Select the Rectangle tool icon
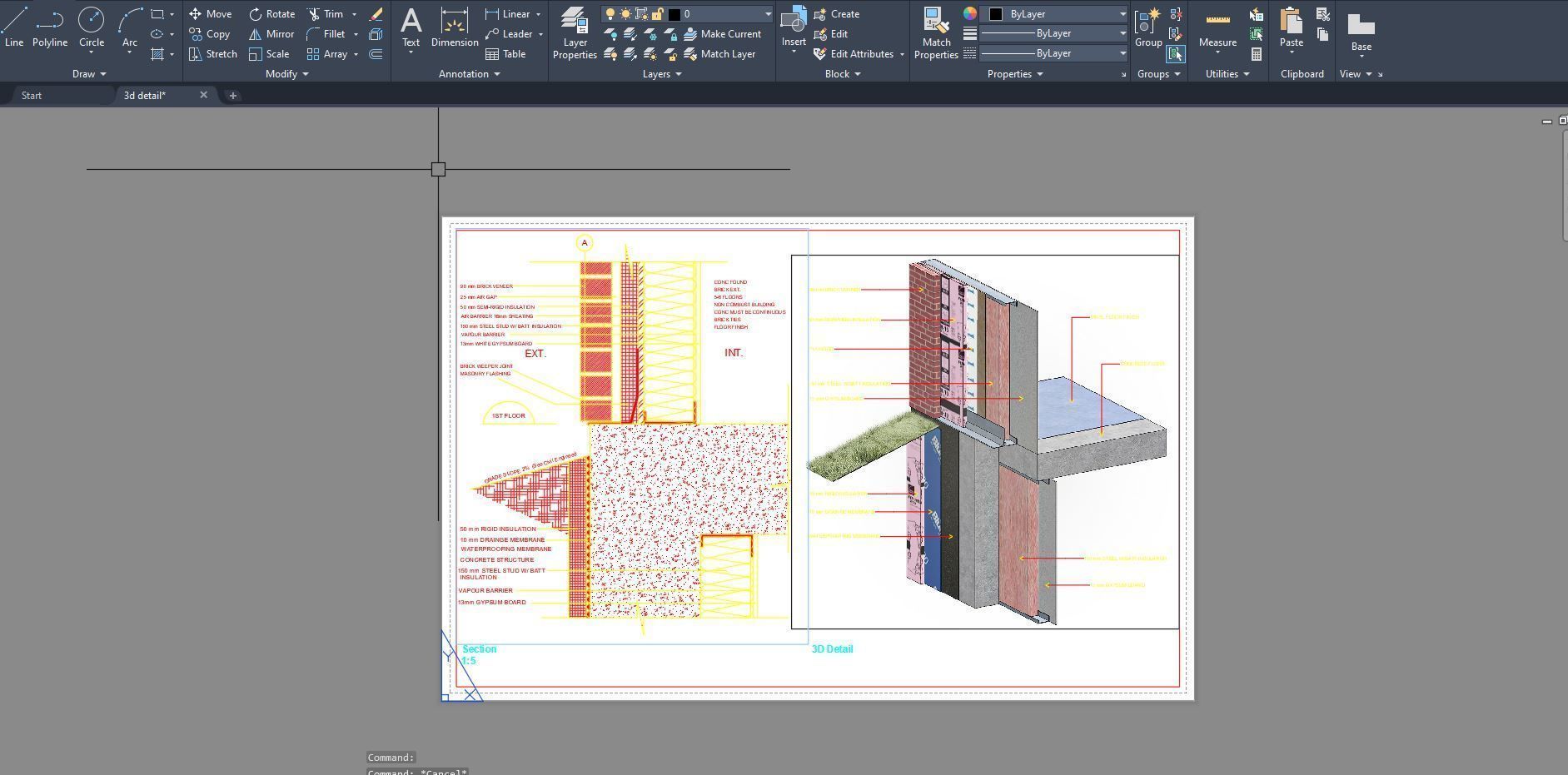Viewport: 1568px width, 775px height. (x=157, y=14)
